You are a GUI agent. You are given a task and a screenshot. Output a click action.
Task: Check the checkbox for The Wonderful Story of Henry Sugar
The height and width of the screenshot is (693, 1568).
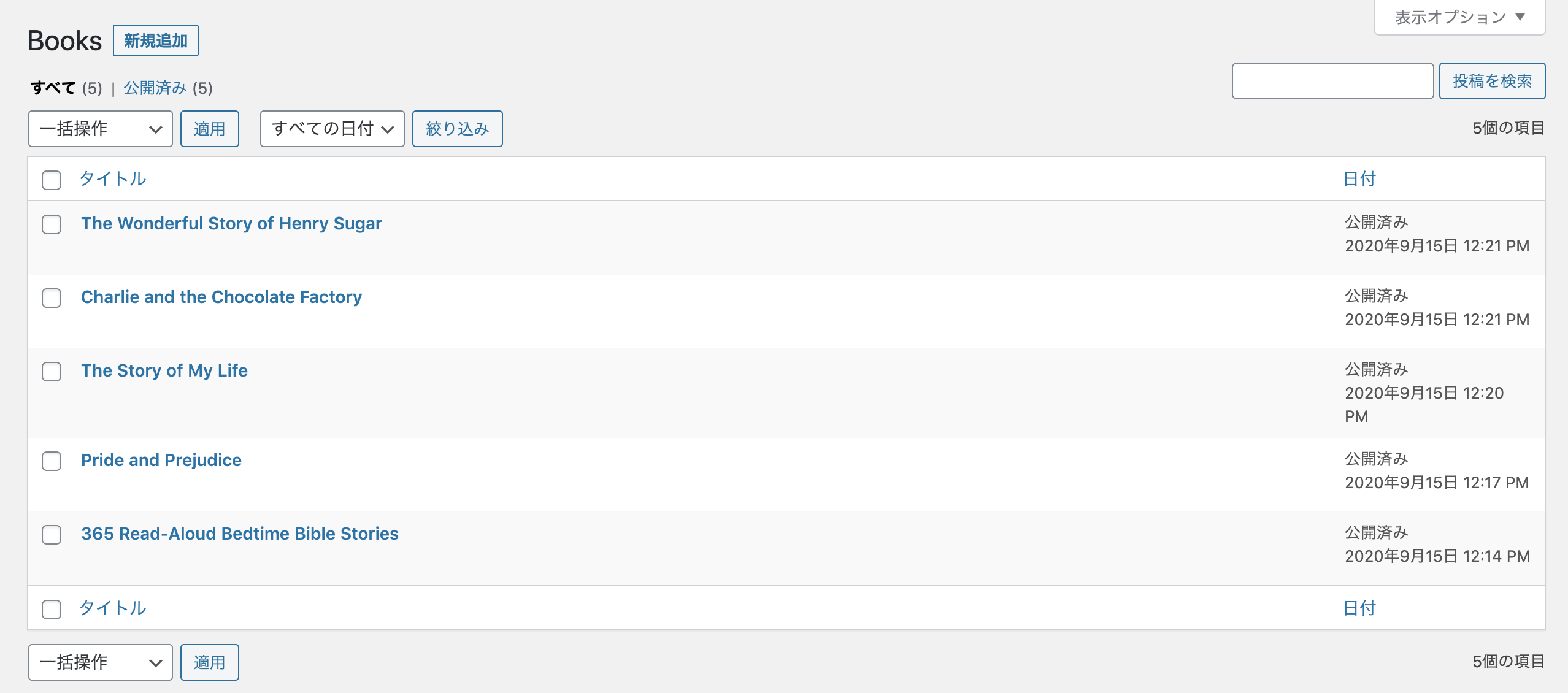pos(52,225)
